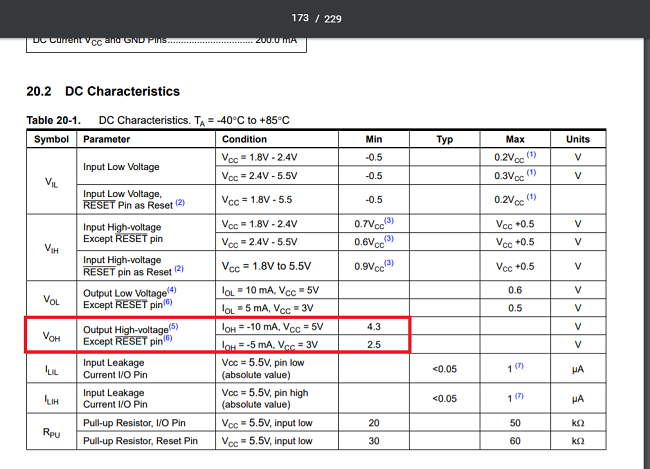
Task: Click the Min value 4.3
Action: pyautogui.click(x=374, y=327)
